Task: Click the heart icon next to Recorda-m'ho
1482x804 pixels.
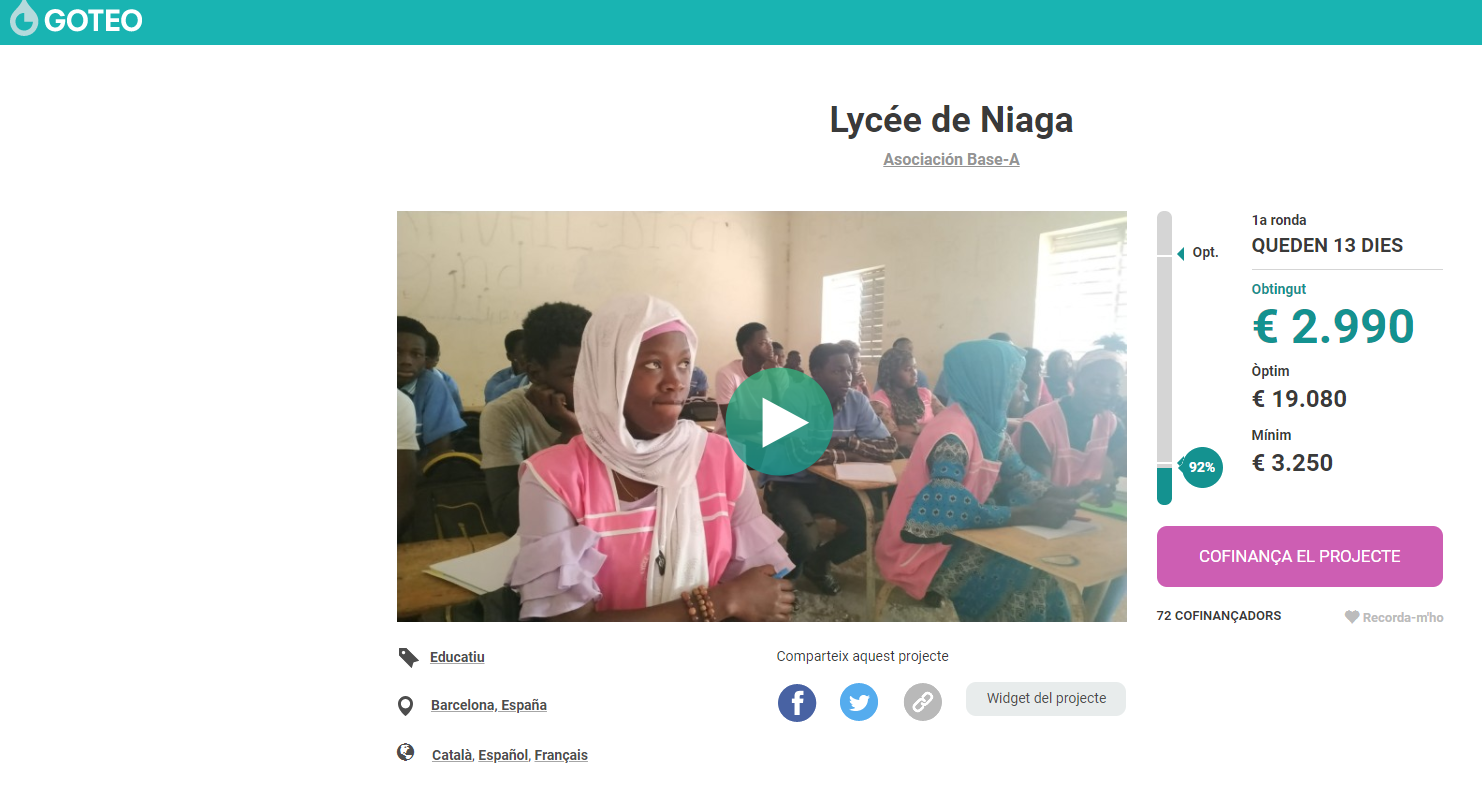Action: [1352, 617]
